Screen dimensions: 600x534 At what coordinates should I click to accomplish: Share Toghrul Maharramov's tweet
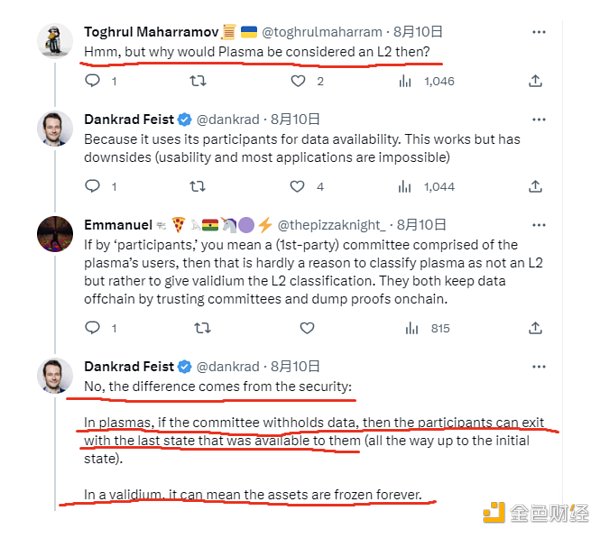535,80
